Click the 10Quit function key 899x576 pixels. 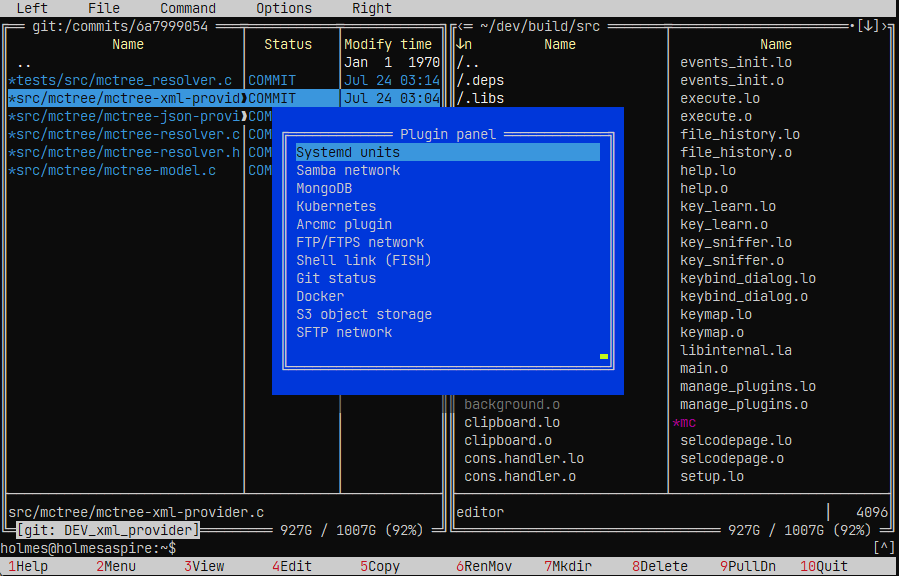click(x=824, y=567)
